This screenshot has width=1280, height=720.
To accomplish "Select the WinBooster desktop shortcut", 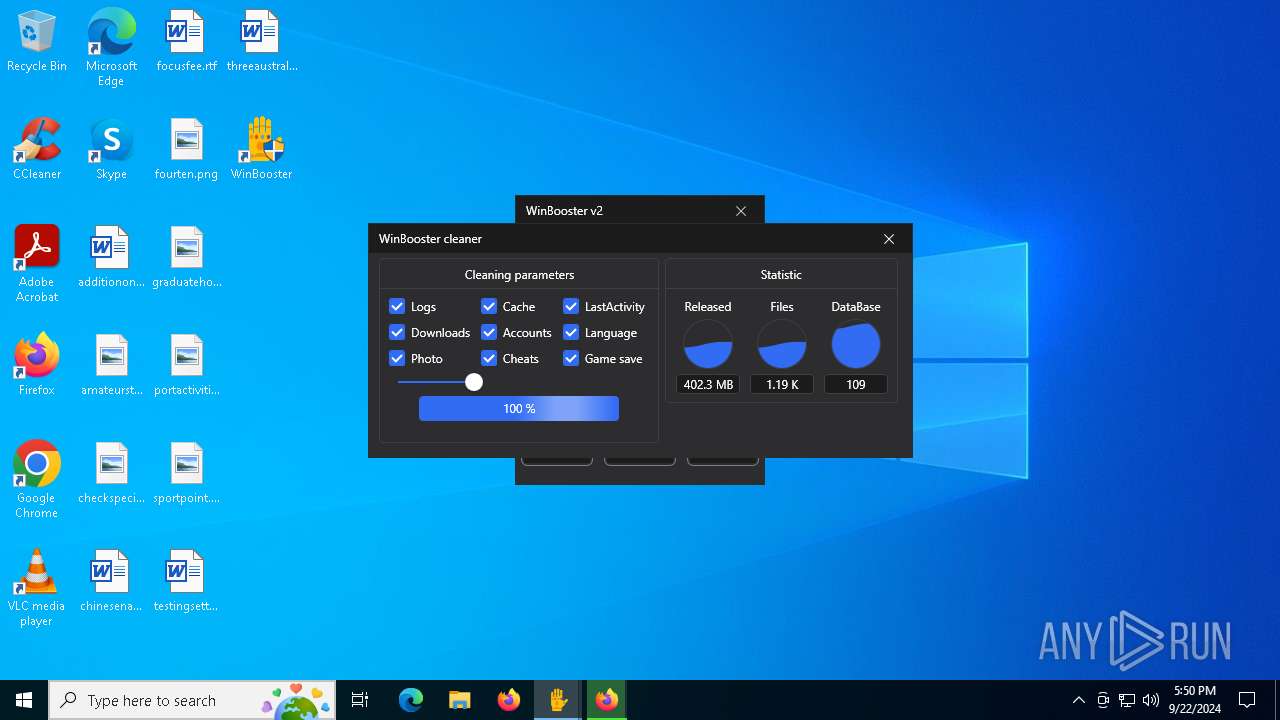I will pos(262,150).
